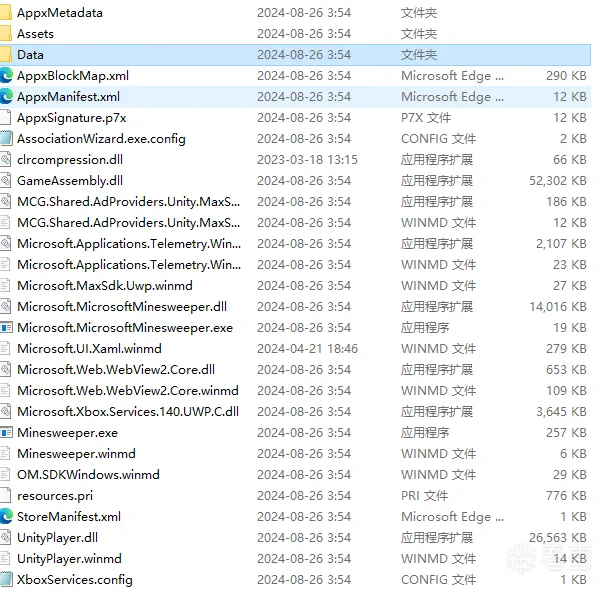Click the file icon of Microsoft.UI.Xaml.winmd
This screenshot has height=594, width=611.
[x=5, y=349]
